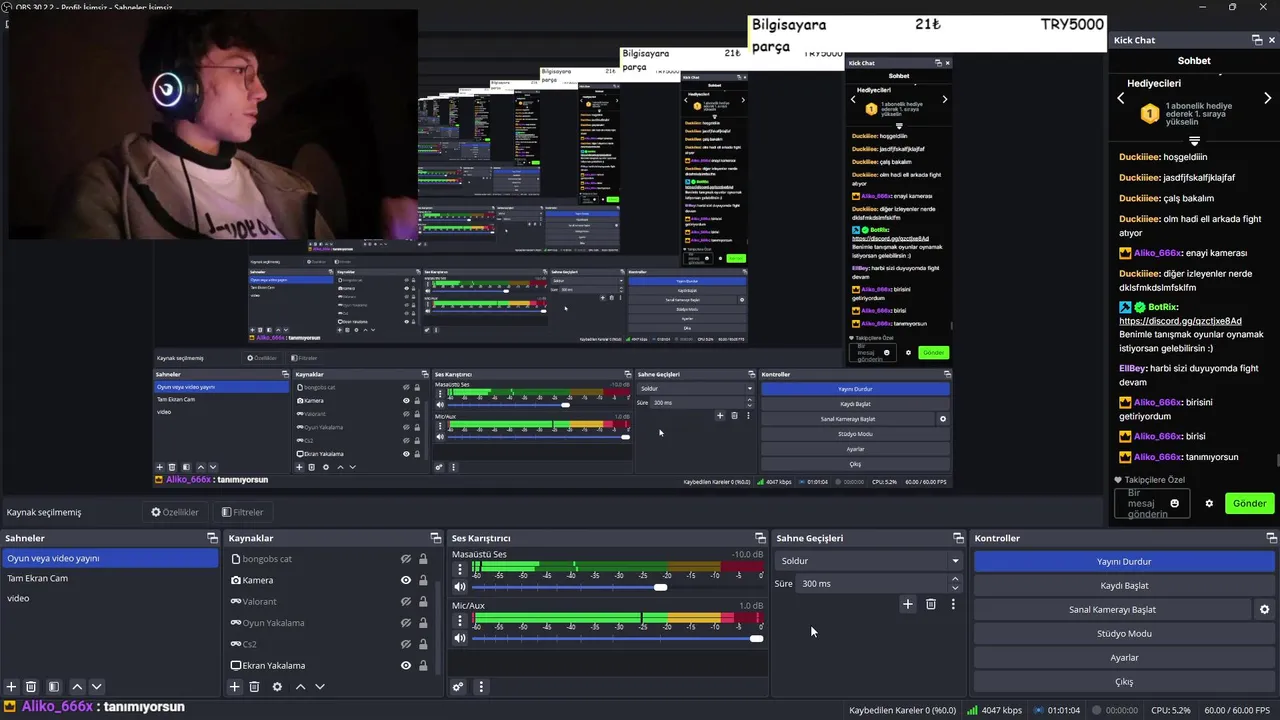Viewport: 1280px width, 720px height.
Task: Open Kick chat settings gear
Action: [1209, 503]
